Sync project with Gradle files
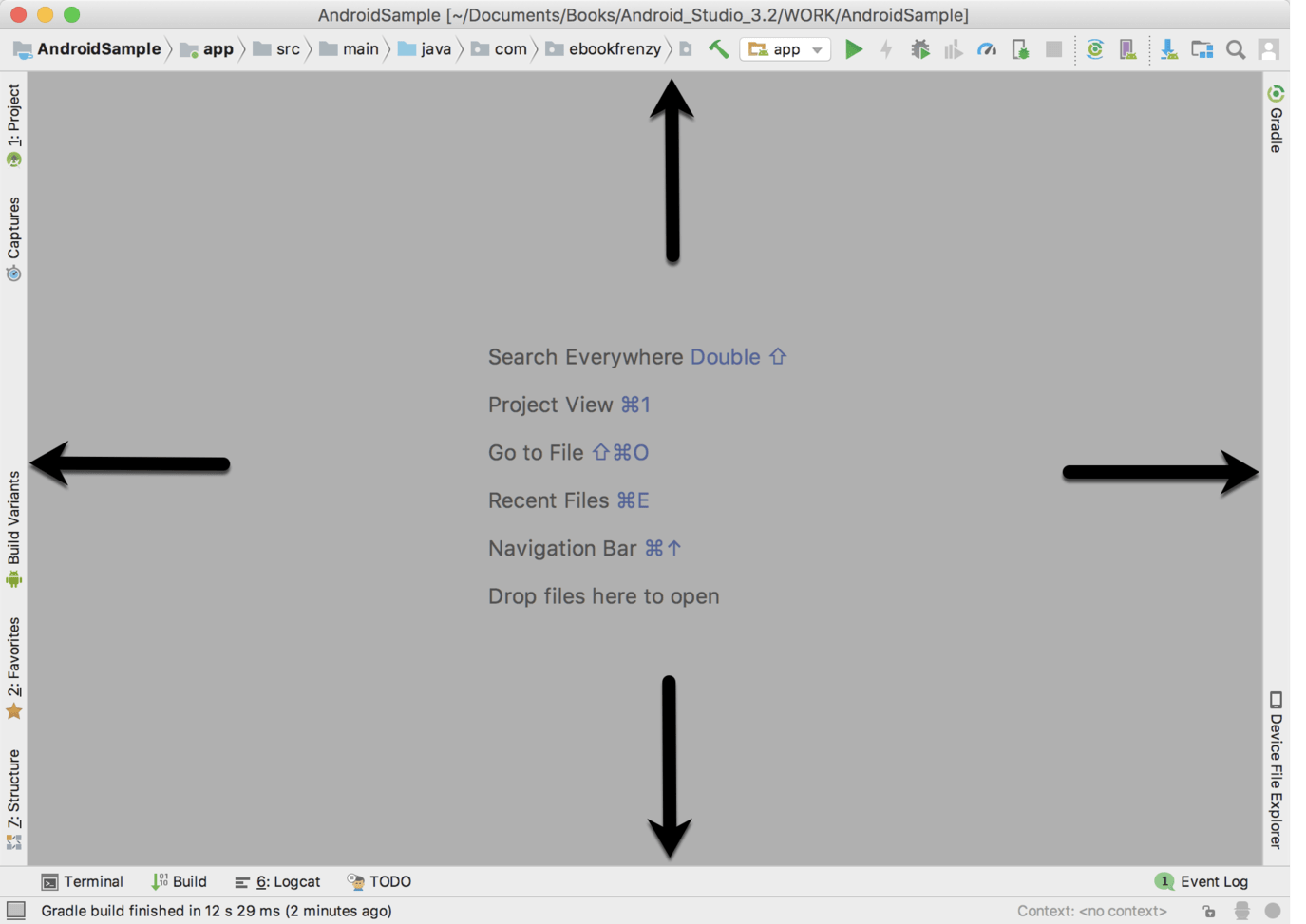Screen dimensions: 1306x924 tap(1095, 49)
